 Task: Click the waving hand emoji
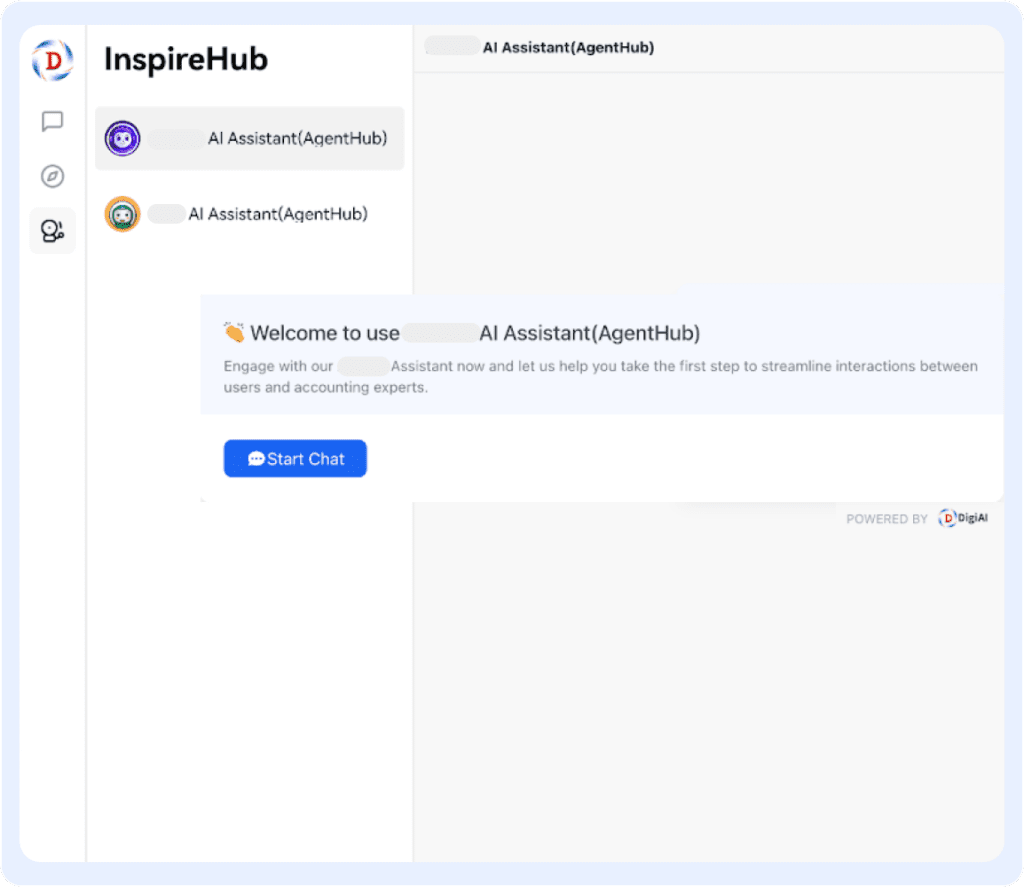pyautogui.click(x=234, y=332)
